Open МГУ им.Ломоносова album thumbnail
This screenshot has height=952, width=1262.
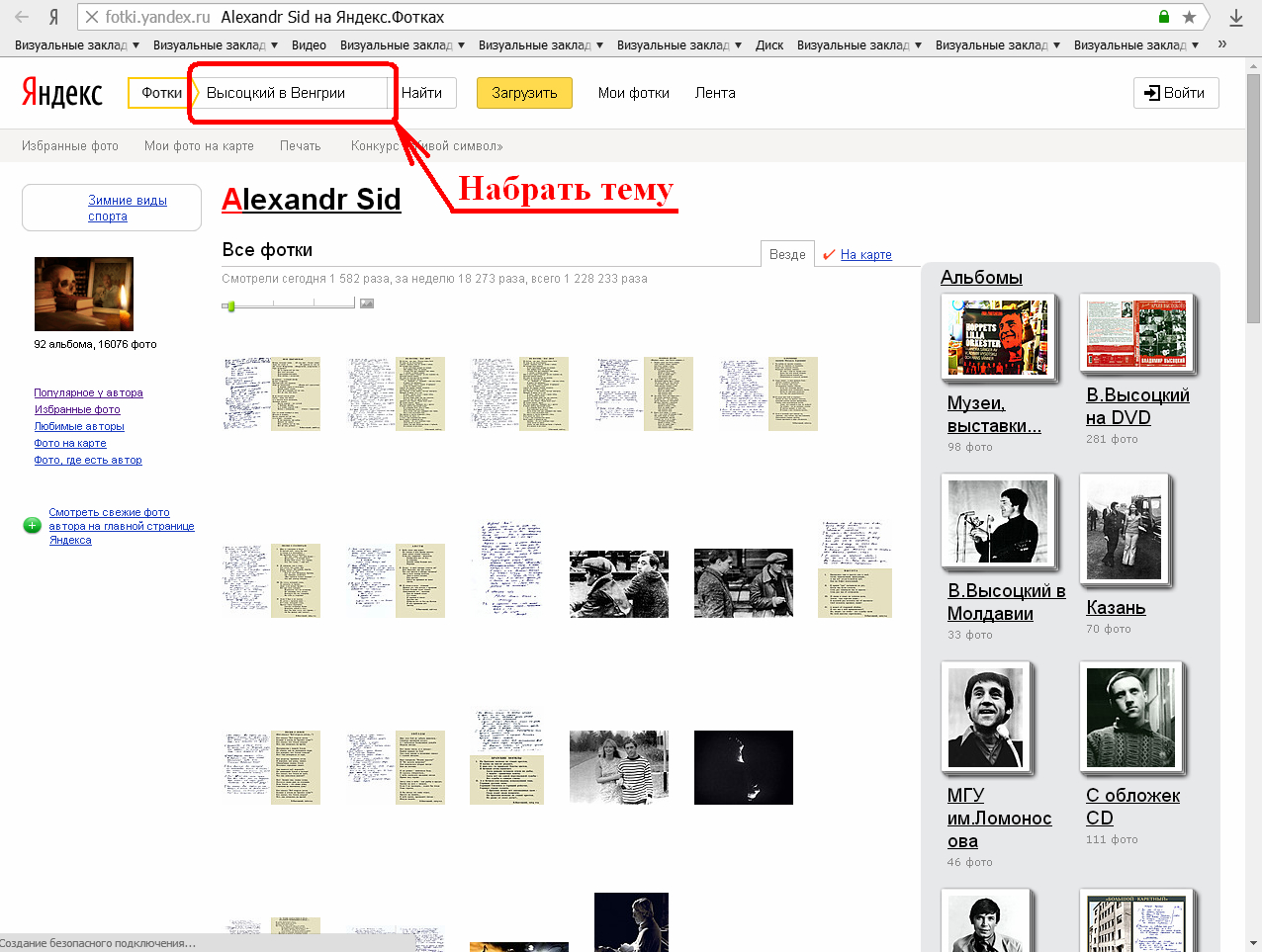coord(985,718)
